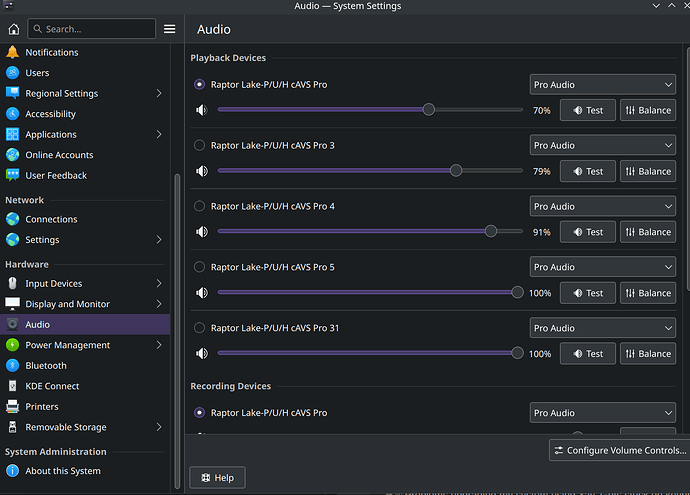Click the Printers icon

[x=12, y=407]
